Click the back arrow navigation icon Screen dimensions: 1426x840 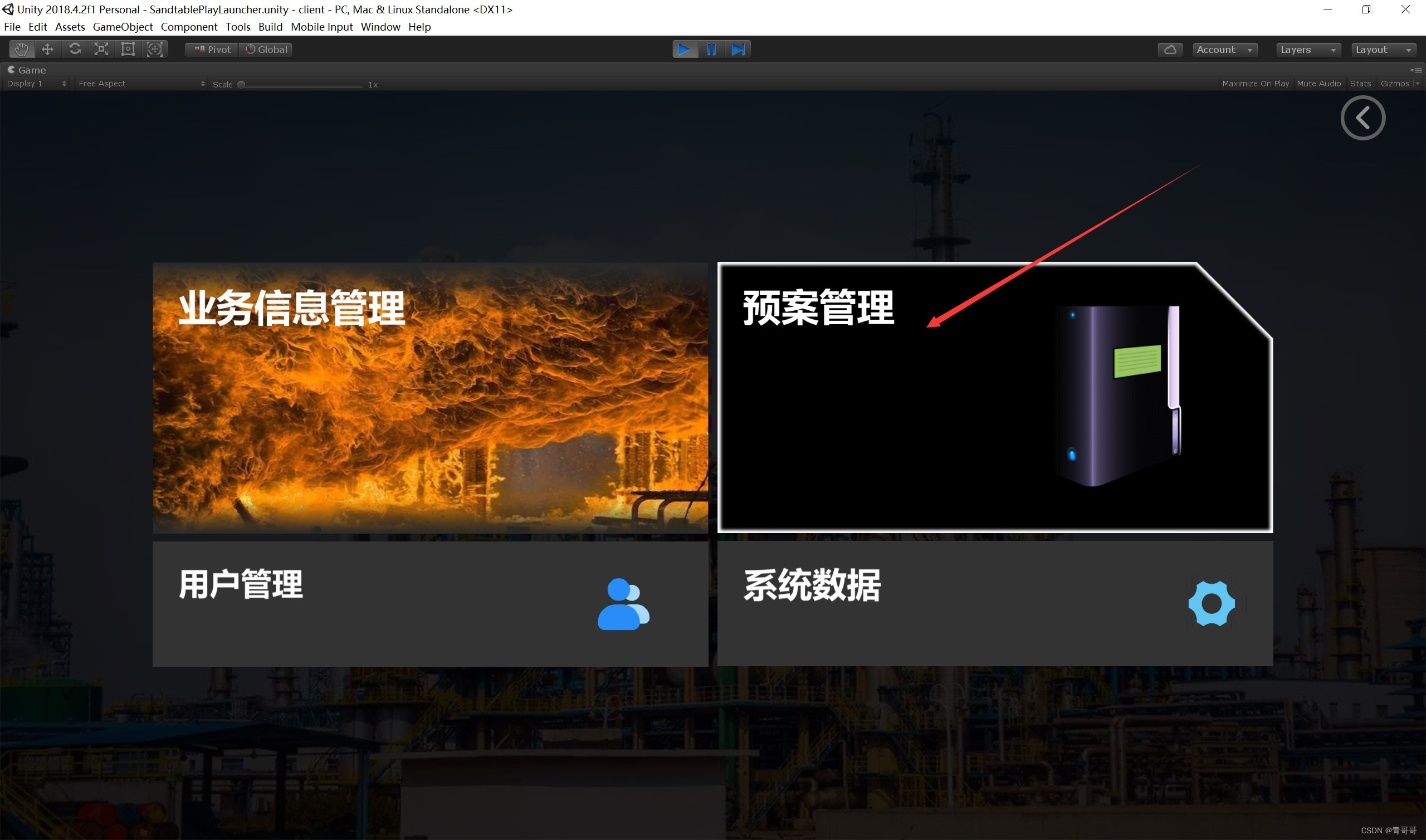(x=1362, y=118)
